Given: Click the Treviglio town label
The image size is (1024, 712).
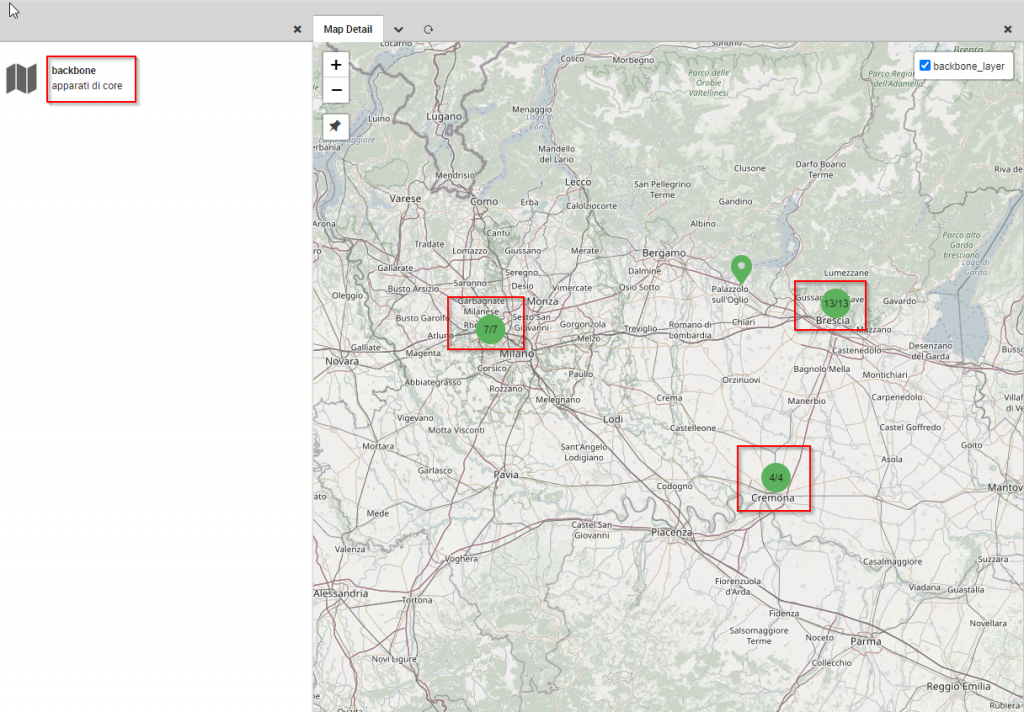Looking at the screenshot, I should click(x=641, y=329).
